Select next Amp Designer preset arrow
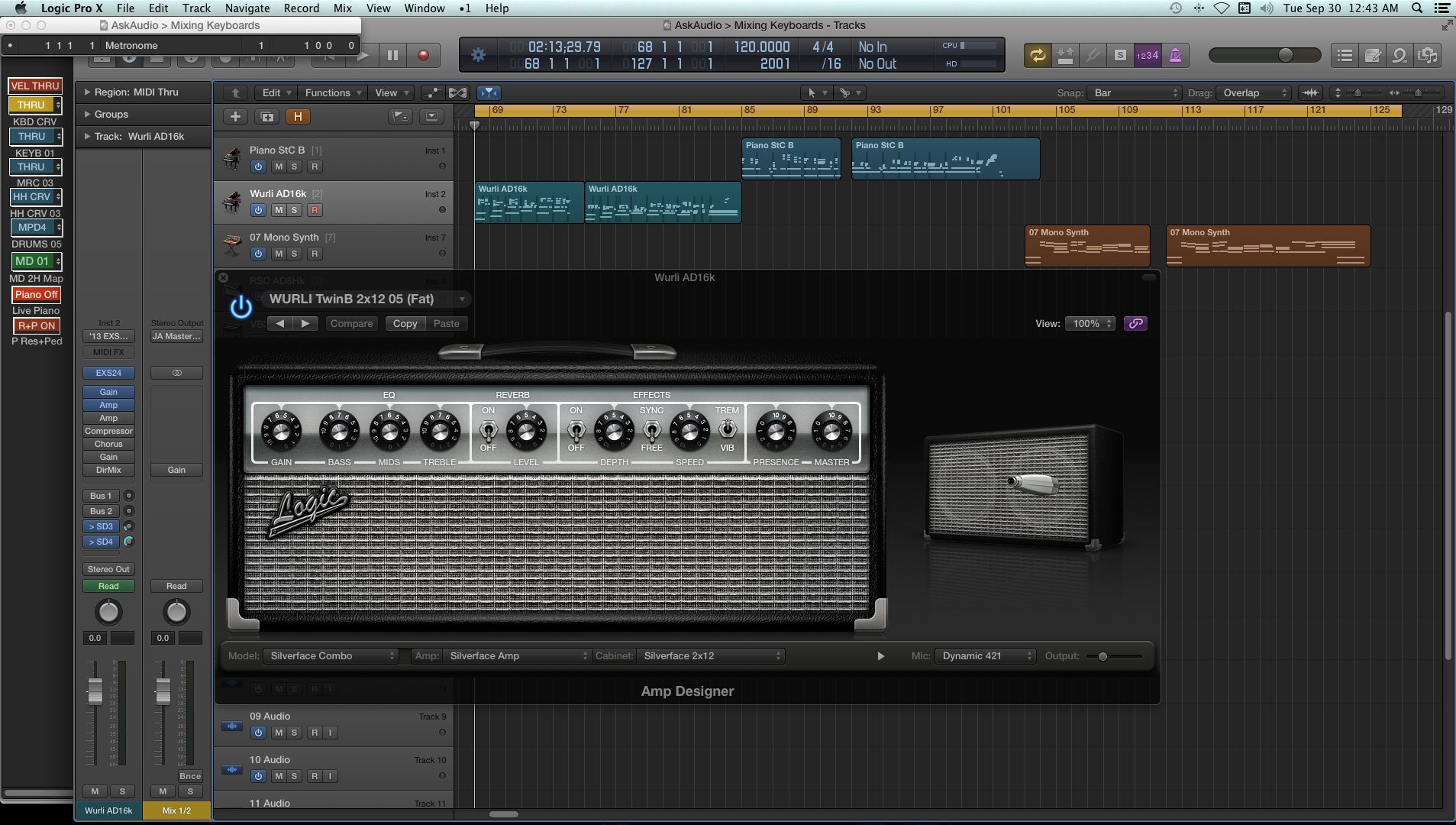The image size is (1456, 825). pos(305,323)
